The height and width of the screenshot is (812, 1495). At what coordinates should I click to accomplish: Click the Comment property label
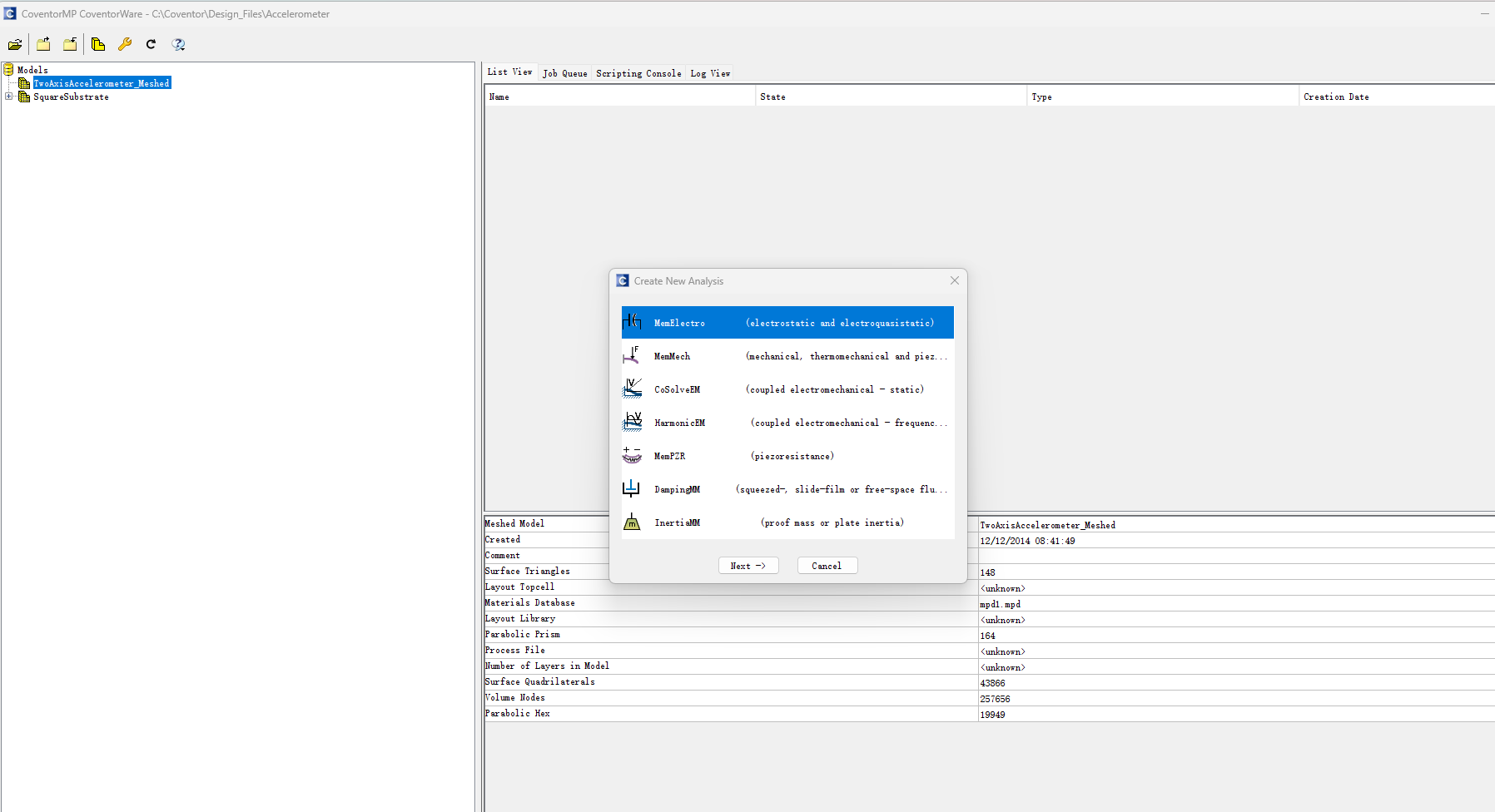(x=503, y=555)
